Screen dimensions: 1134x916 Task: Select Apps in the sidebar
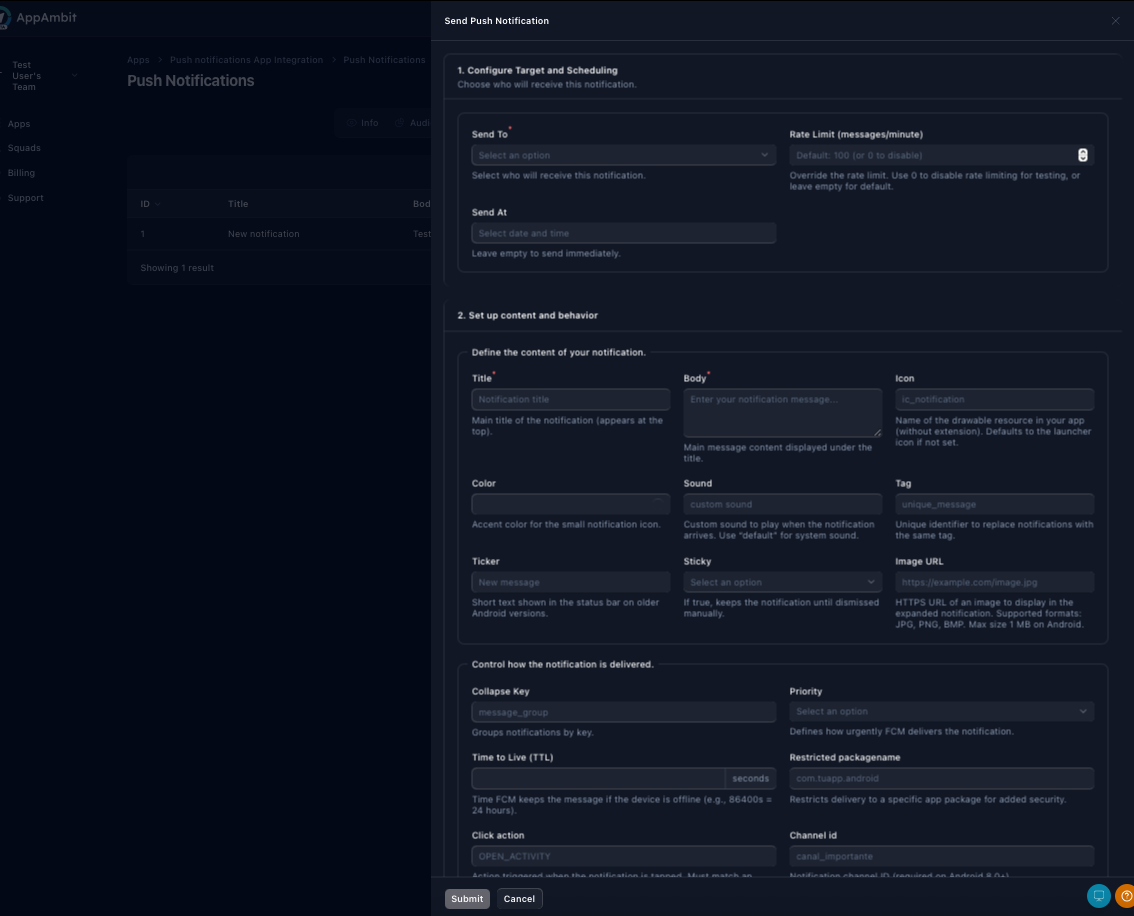[x=19, y=123]
